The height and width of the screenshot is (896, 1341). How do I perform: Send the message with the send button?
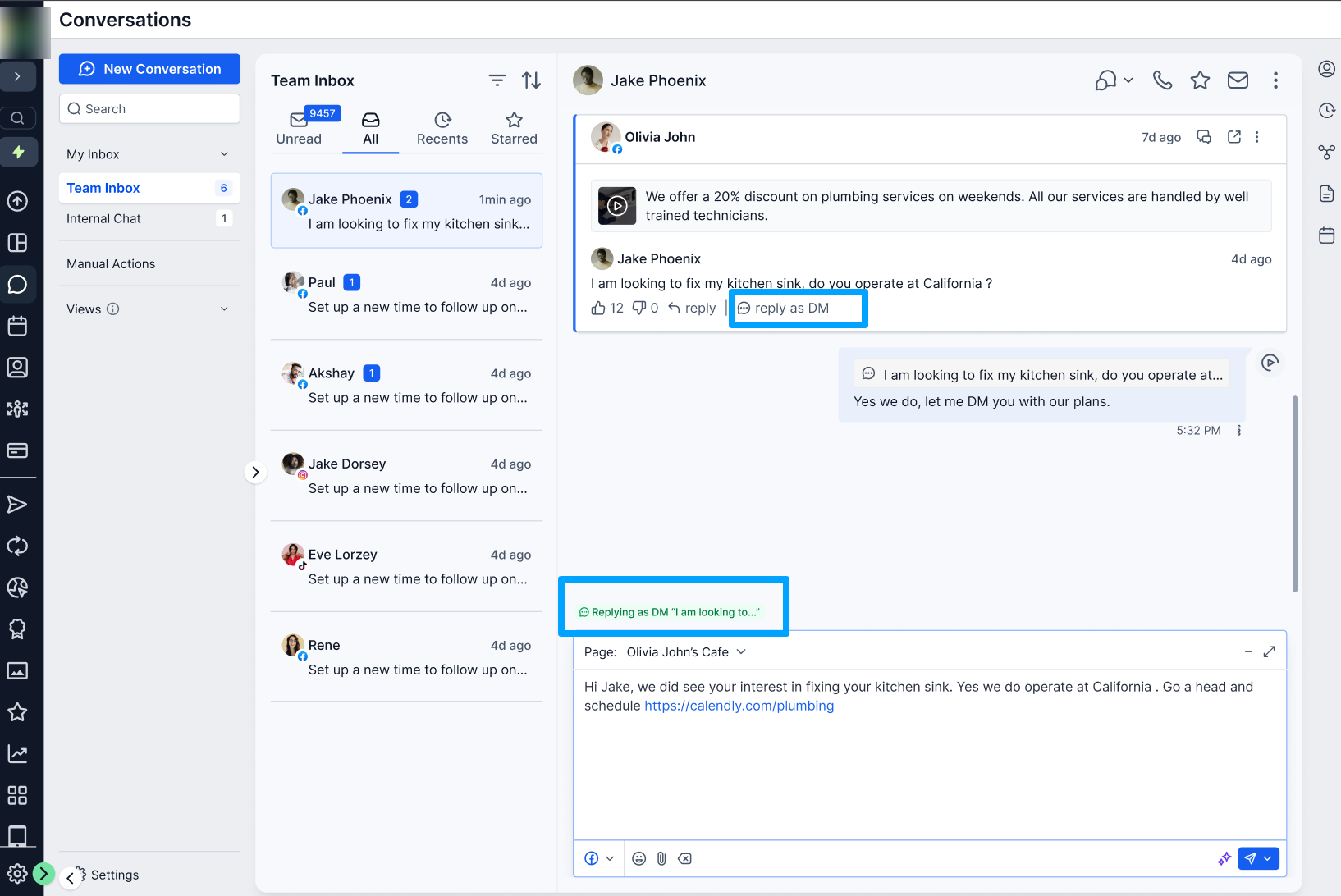tap(1250, 858)
